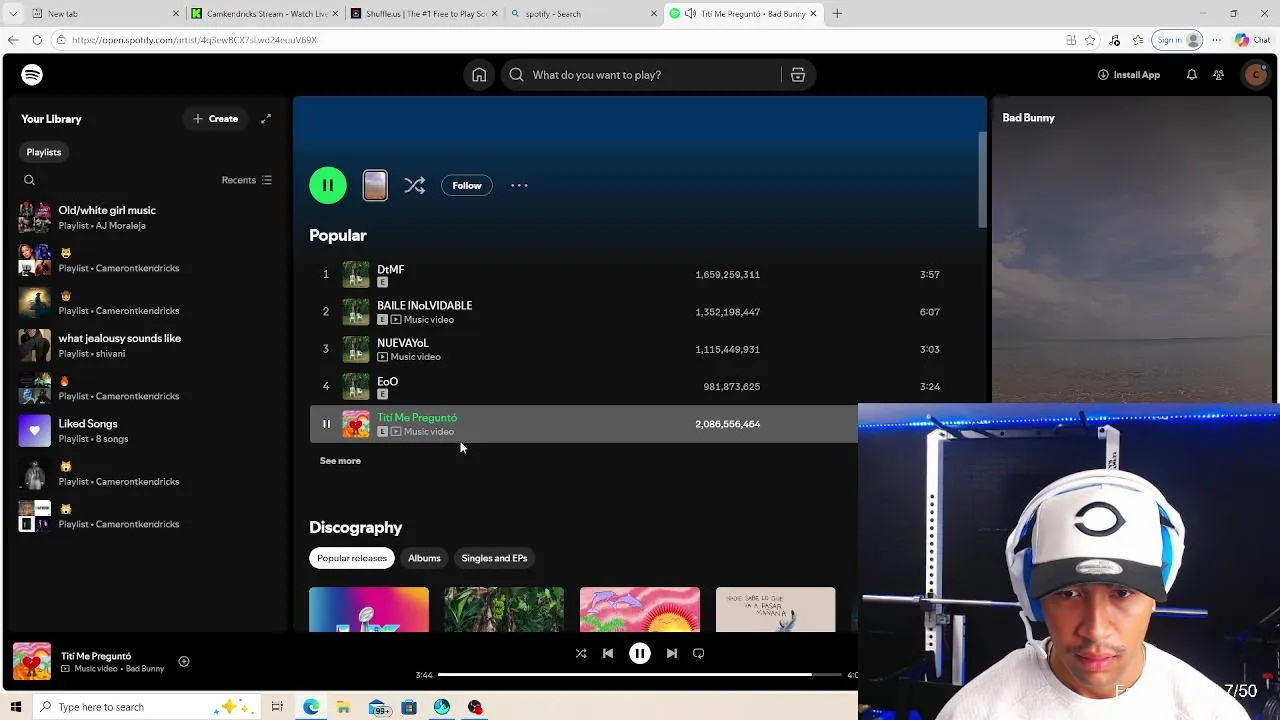Viewport: 1280px width, 720px height.
Task: Open the first Discography album cover
Action: [369, 609]
